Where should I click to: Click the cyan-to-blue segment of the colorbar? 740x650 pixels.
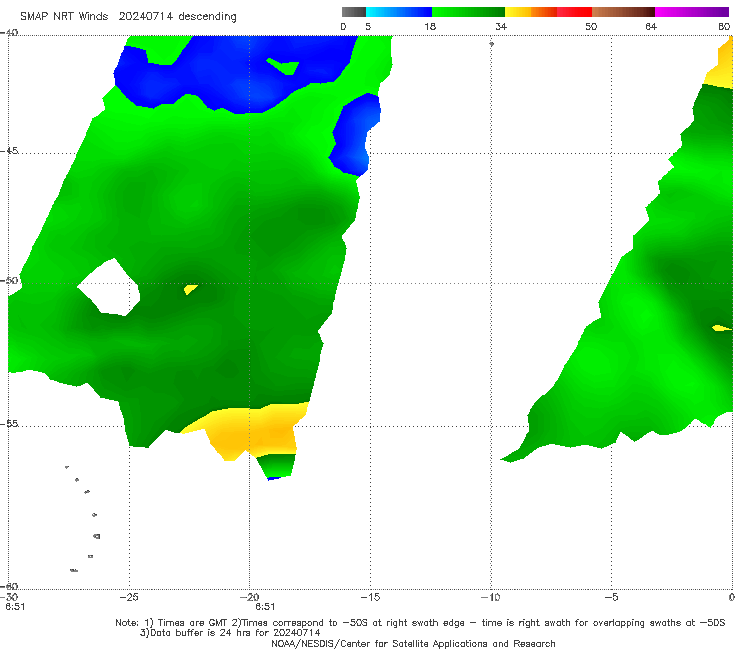[399, 12]
